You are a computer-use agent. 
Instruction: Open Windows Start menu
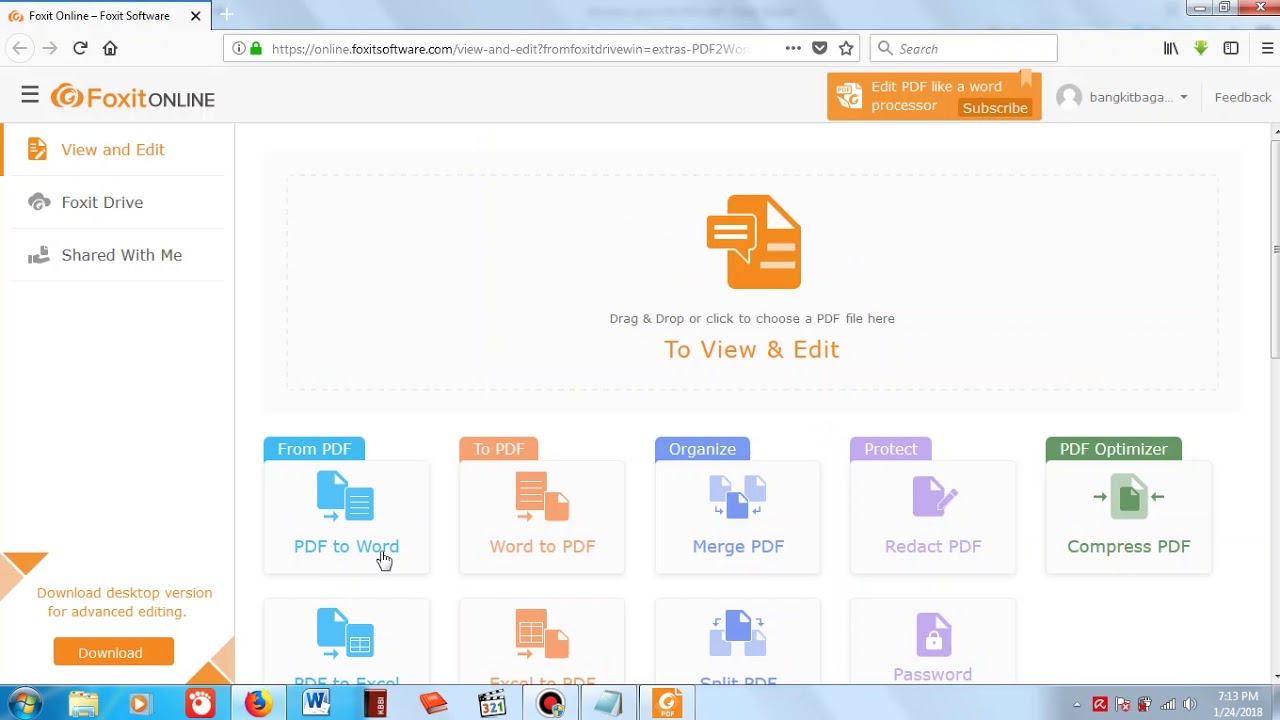point(24,704)
